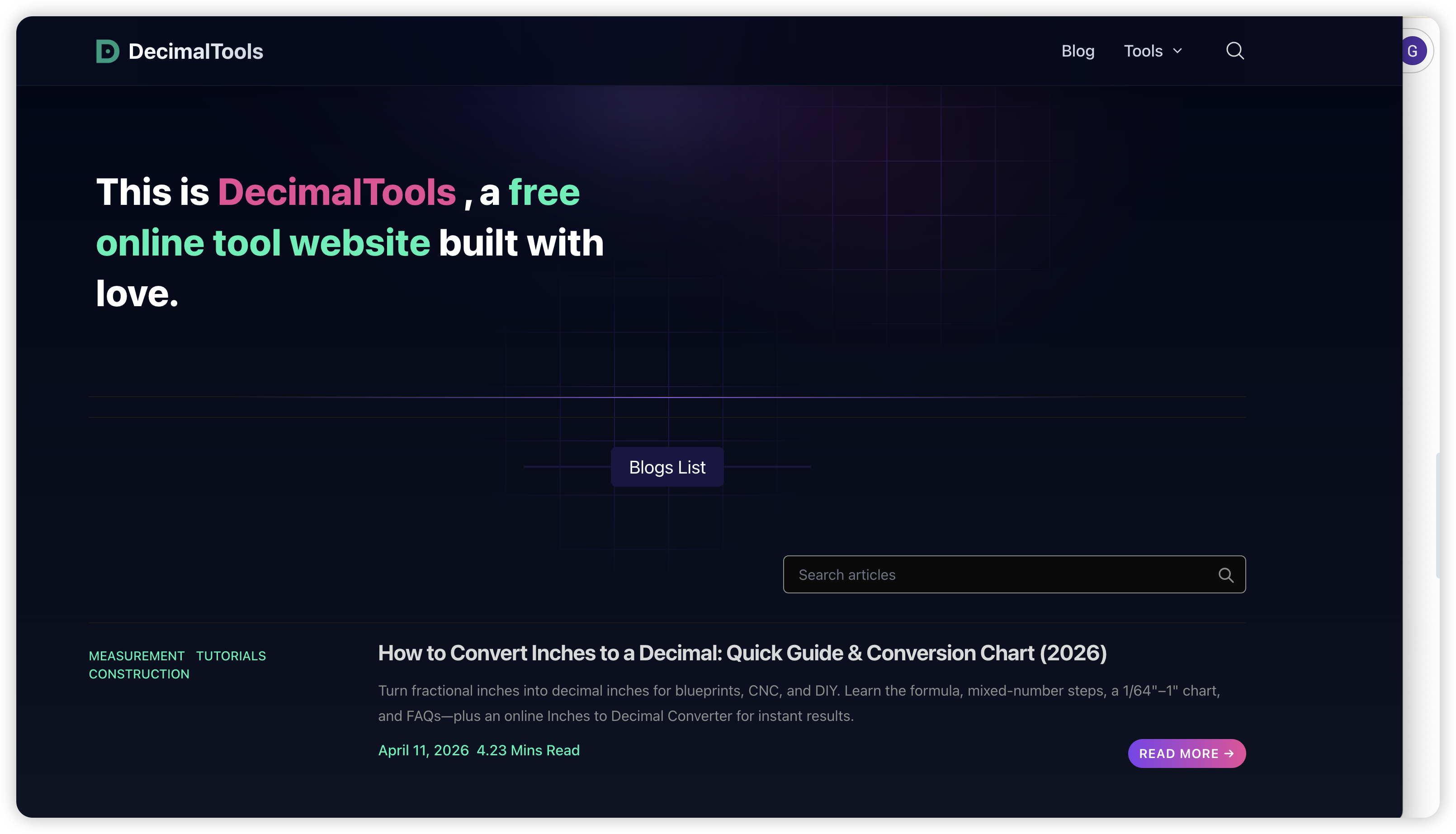Click the 4.23 Mins Read text
Screen dimensions: 1456x834
click(528, 750)
